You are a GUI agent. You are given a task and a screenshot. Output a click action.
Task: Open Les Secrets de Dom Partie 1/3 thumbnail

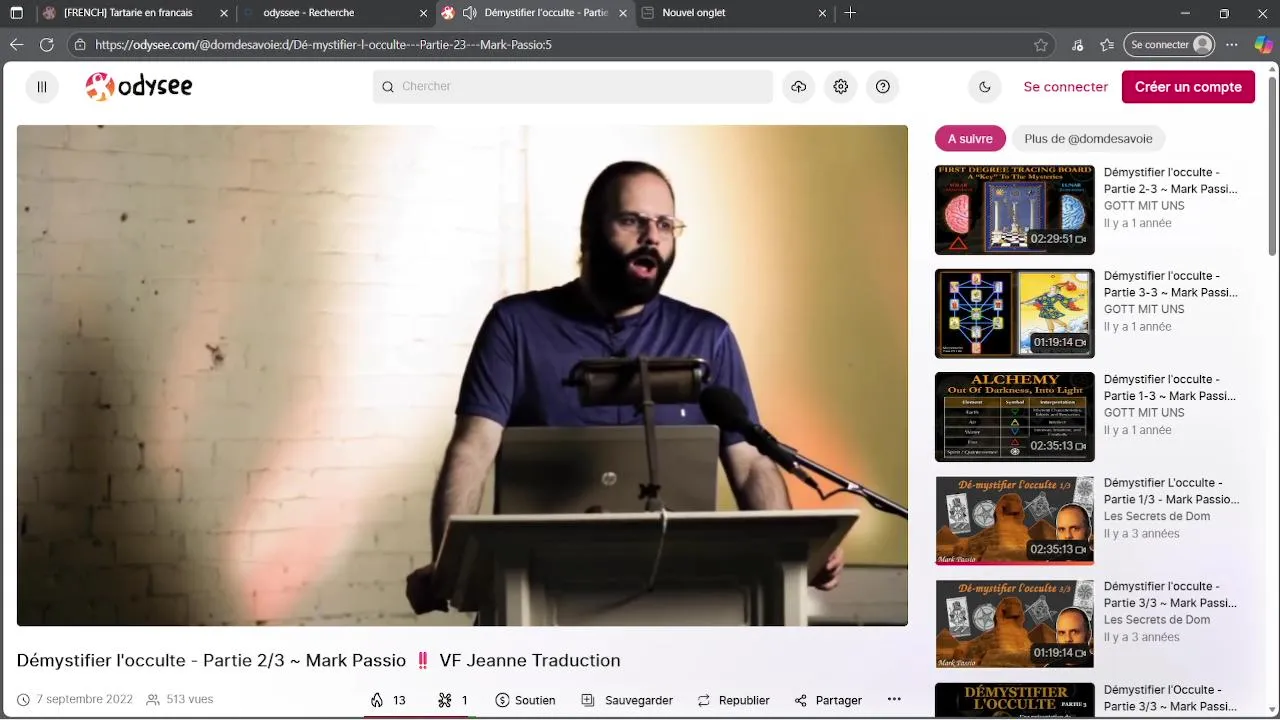tap(1014, 520)
